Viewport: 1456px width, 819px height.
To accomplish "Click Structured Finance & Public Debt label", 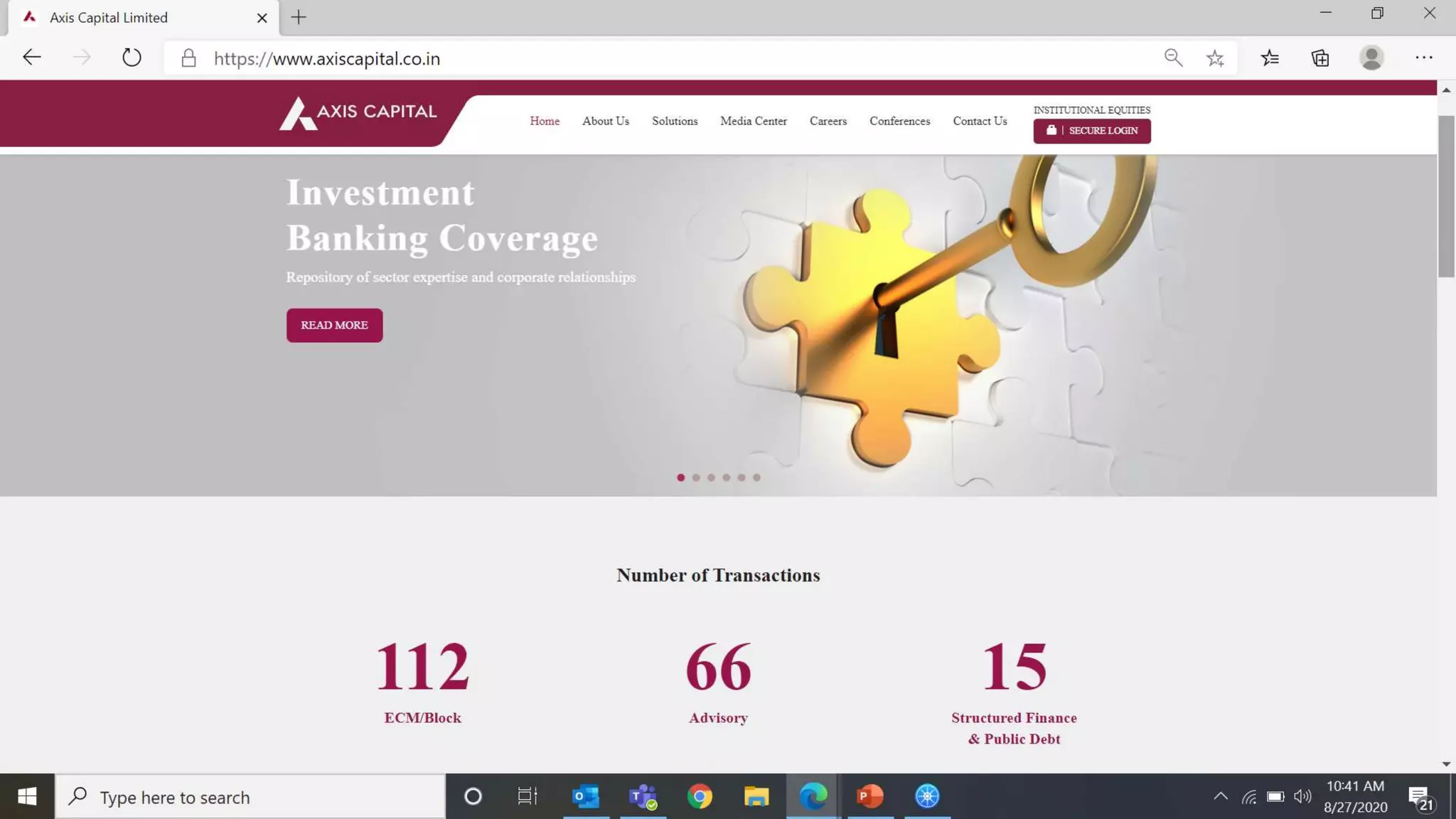I will [1014, 729].
